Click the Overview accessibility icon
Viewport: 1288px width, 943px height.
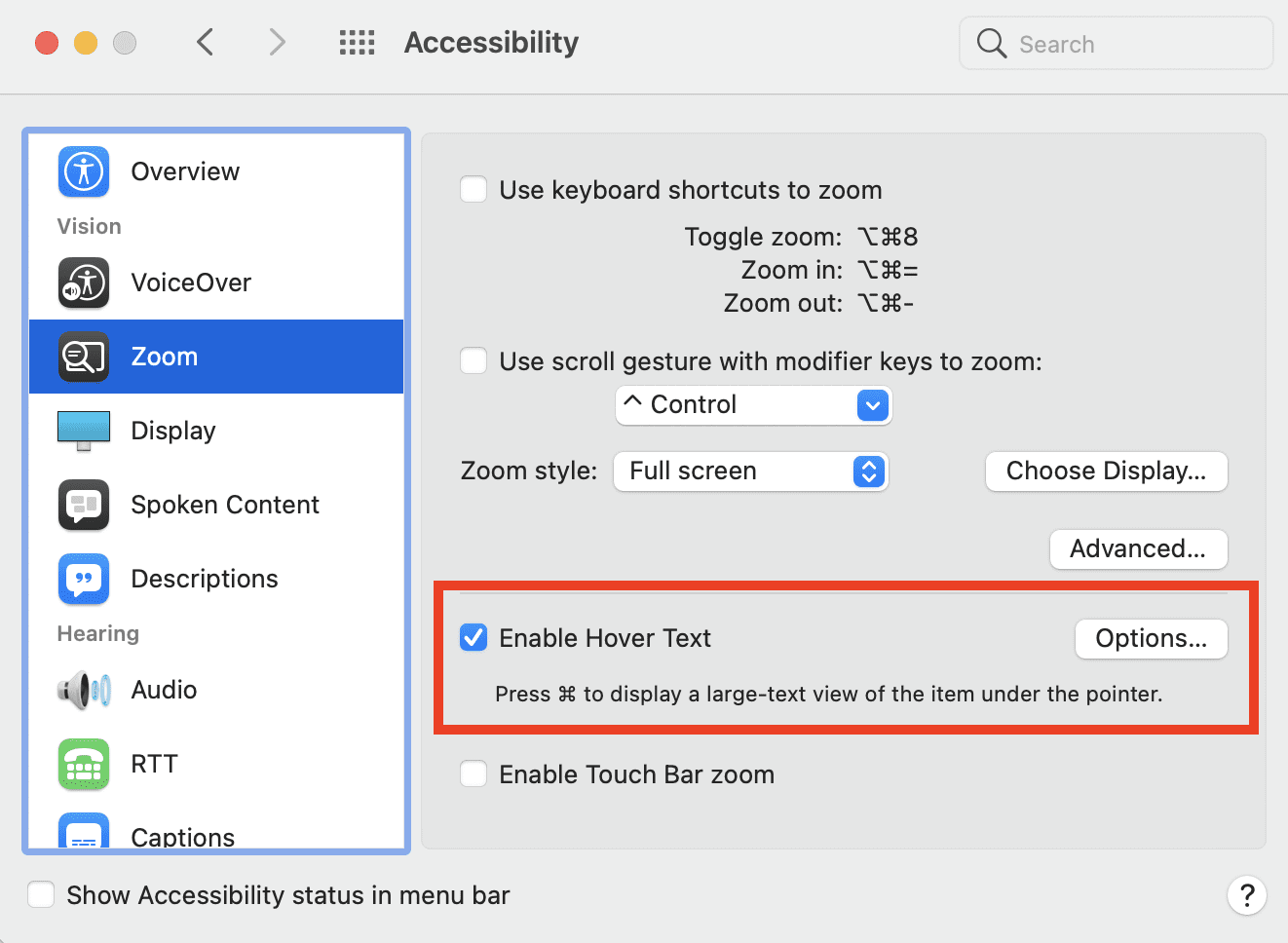(84, 171)
